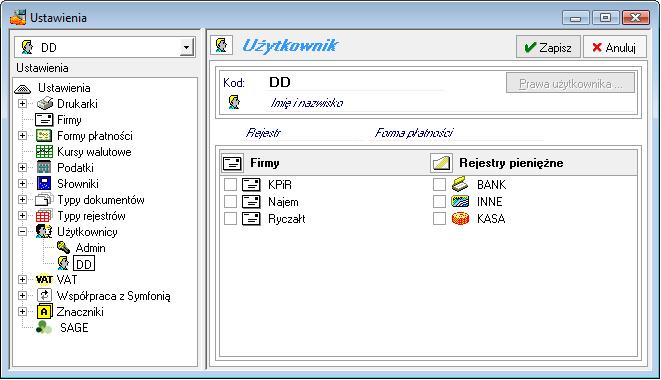Click the user icon next to Imię i nazwisko

coord(234,102)
